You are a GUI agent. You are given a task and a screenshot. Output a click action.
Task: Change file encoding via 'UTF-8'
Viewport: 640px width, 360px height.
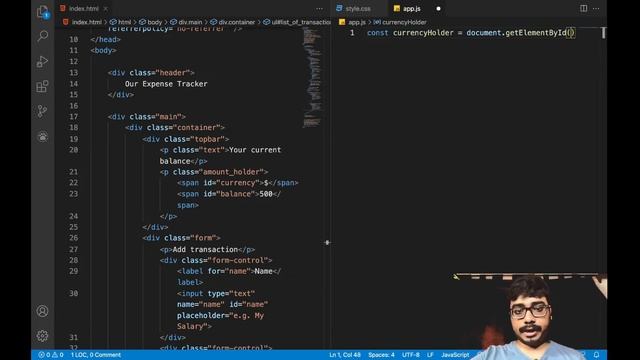point(411,355)
